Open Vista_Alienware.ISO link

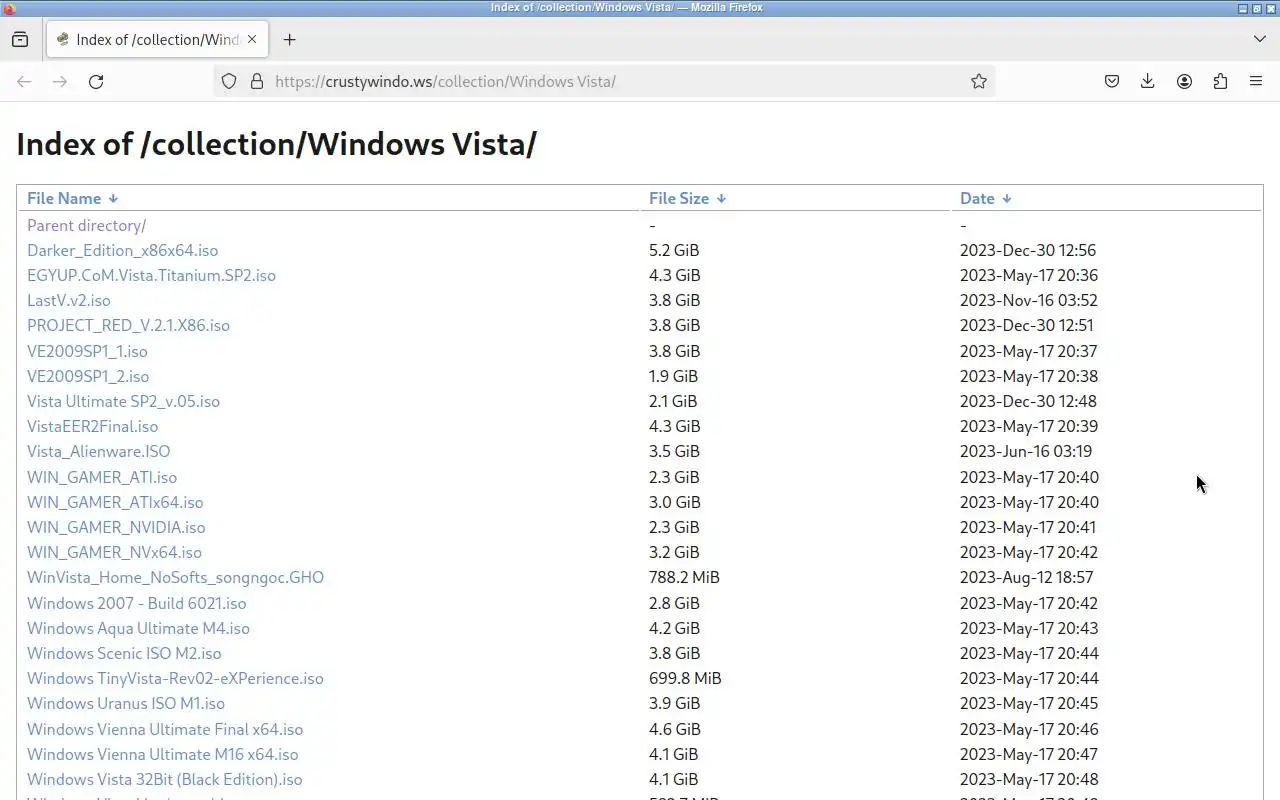[x=98, y=451]
